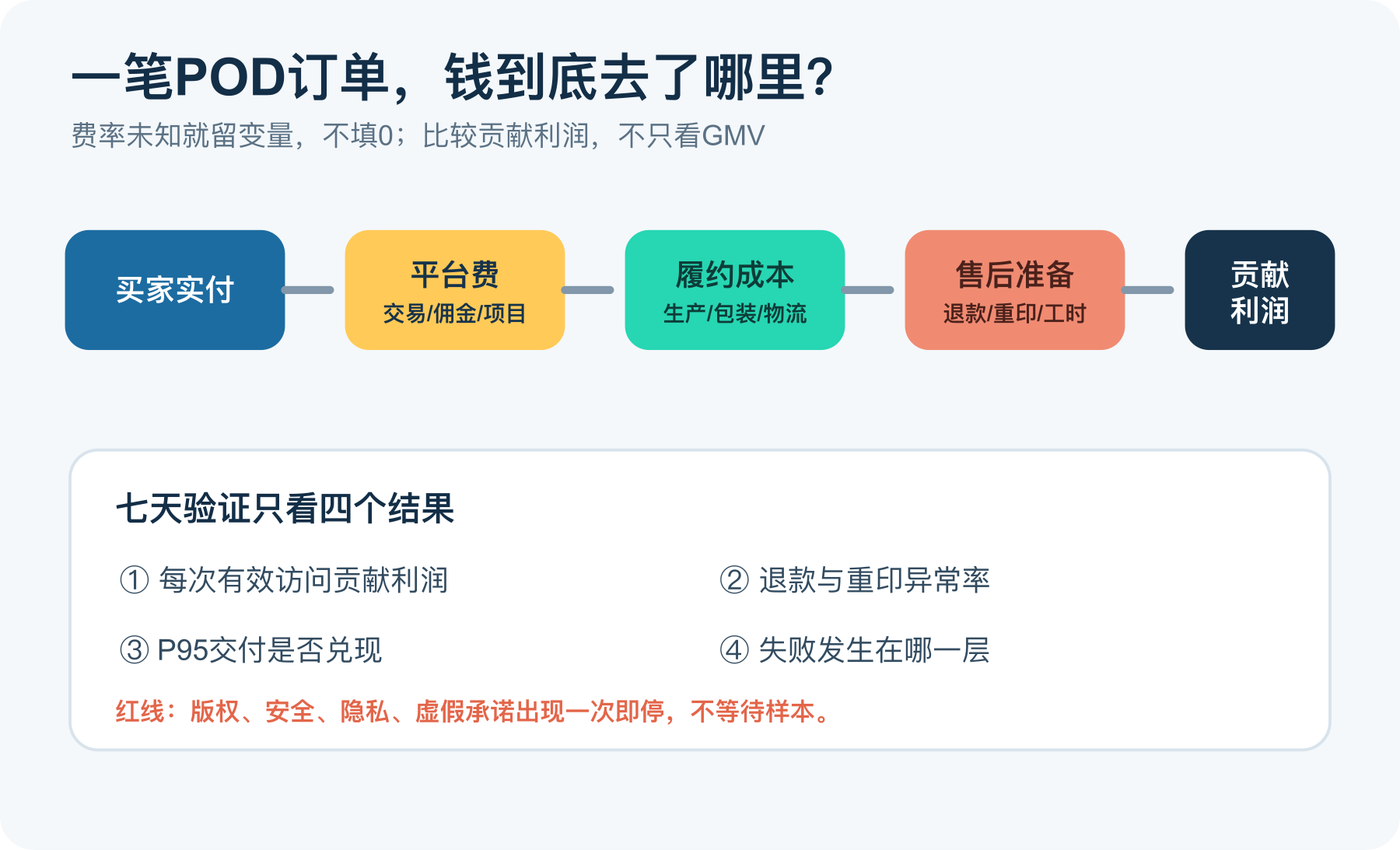Click the heading 七天验证只看四个结果
Image resolution: width=1400 pixels, height=850 pixels.
click(x=285, y=509)
